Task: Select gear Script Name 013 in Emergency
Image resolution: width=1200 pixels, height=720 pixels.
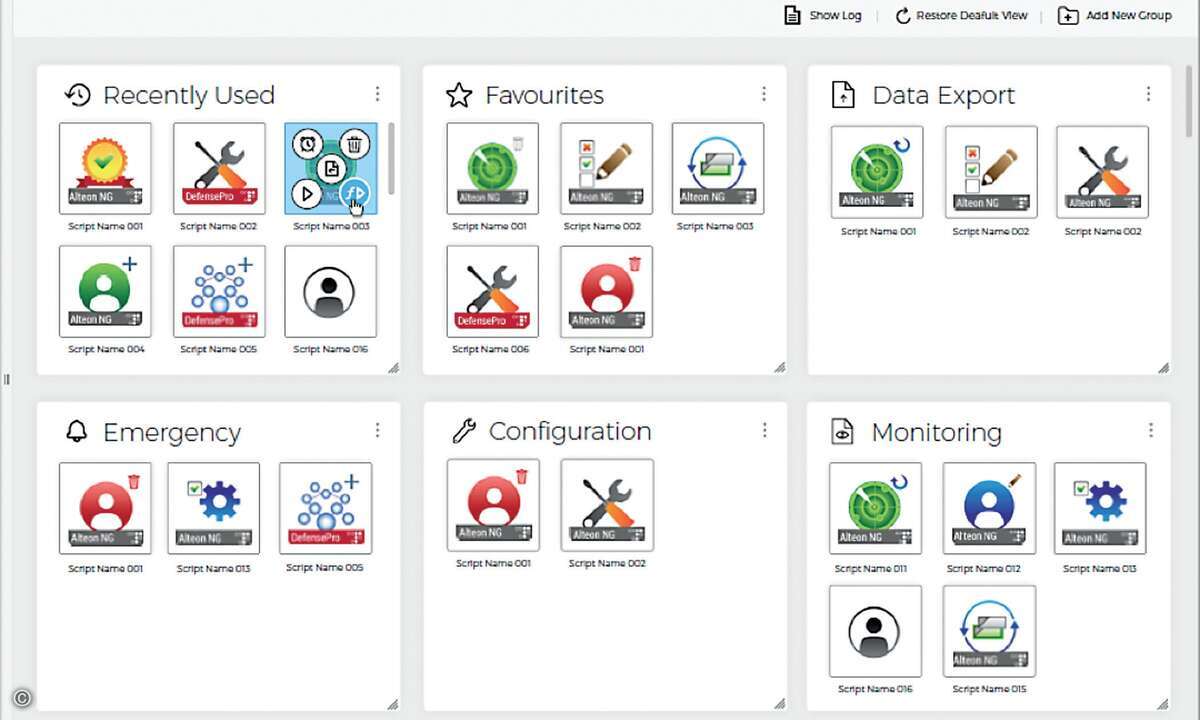Action: tap(213, 508)
